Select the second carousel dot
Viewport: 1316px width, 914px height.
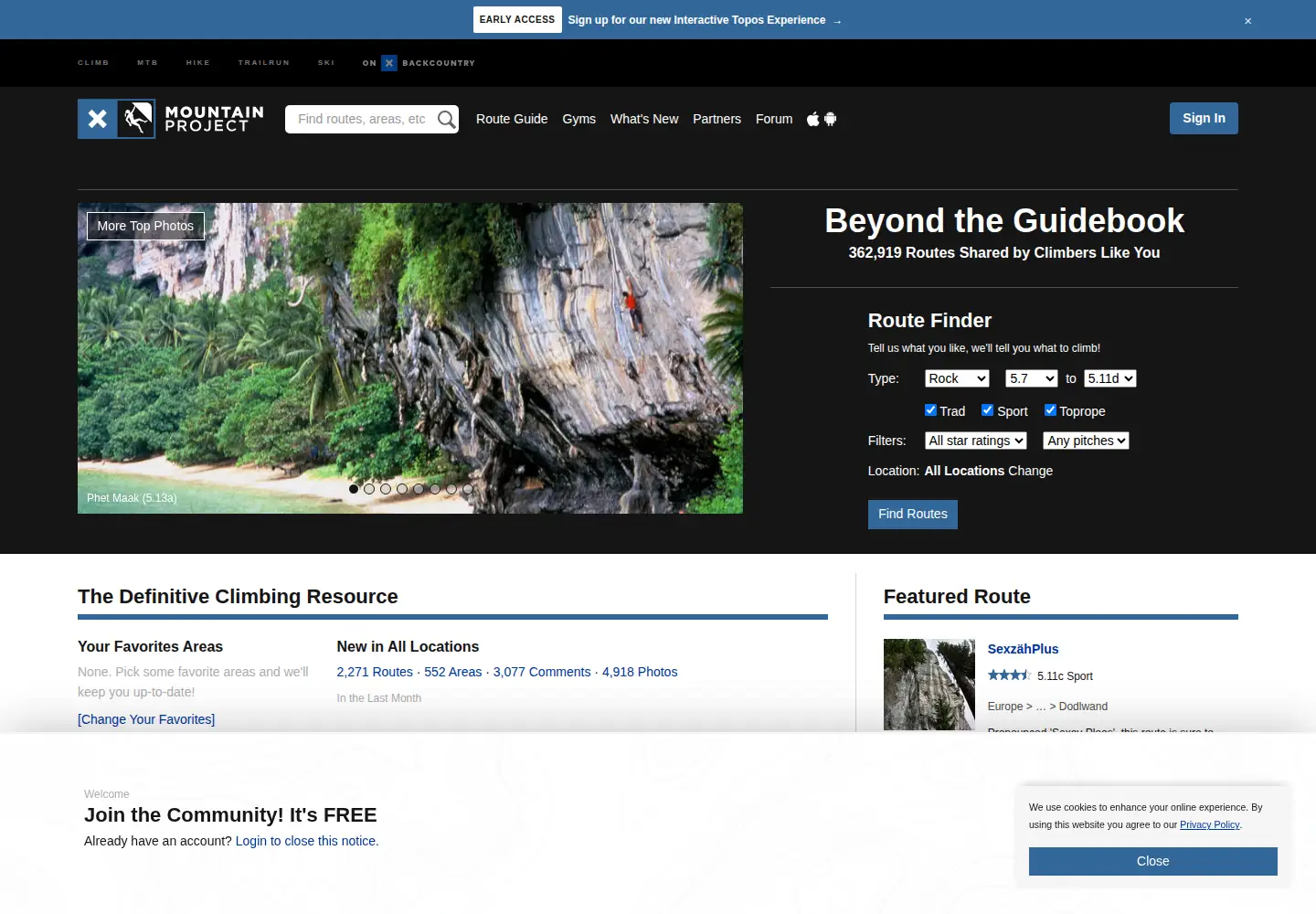coord(369,489)
